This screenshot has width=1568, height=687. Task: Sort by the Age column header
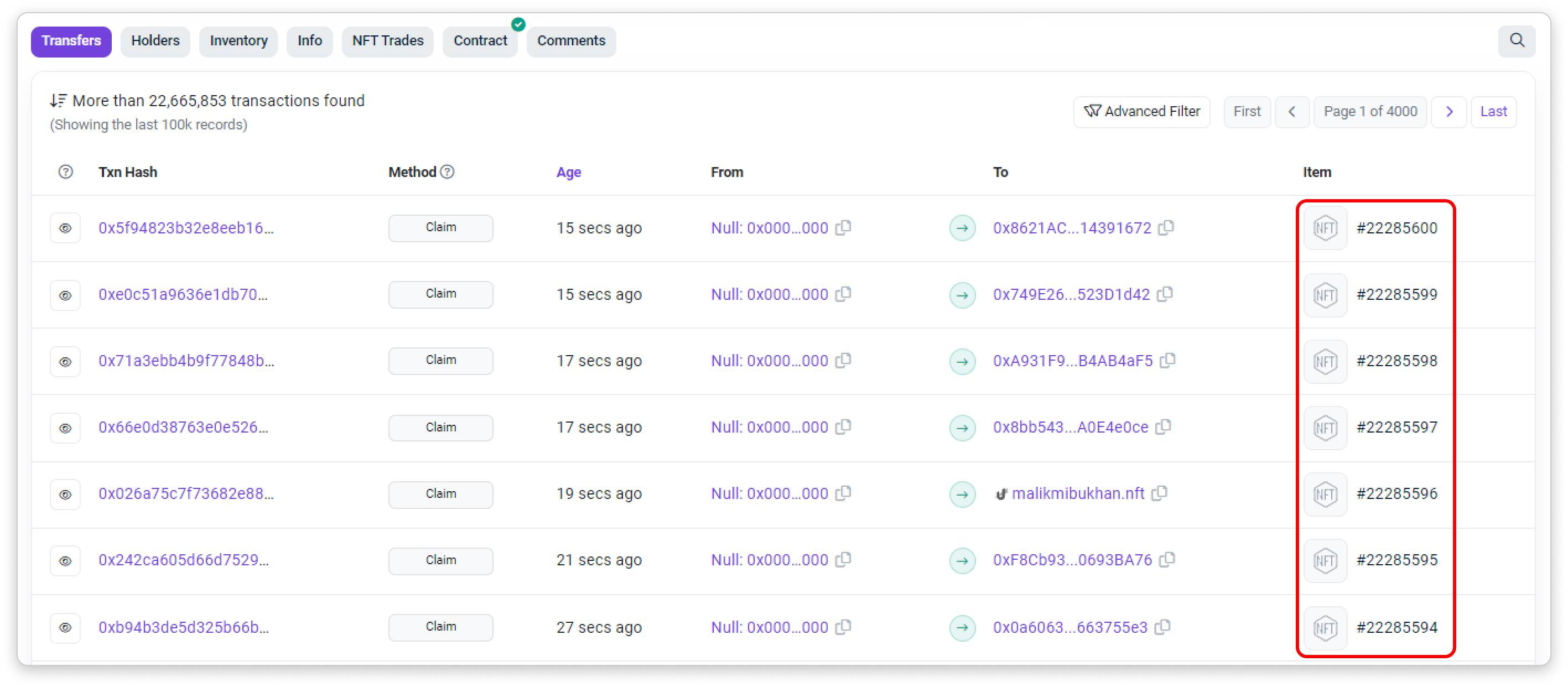[x=568, y=172]
